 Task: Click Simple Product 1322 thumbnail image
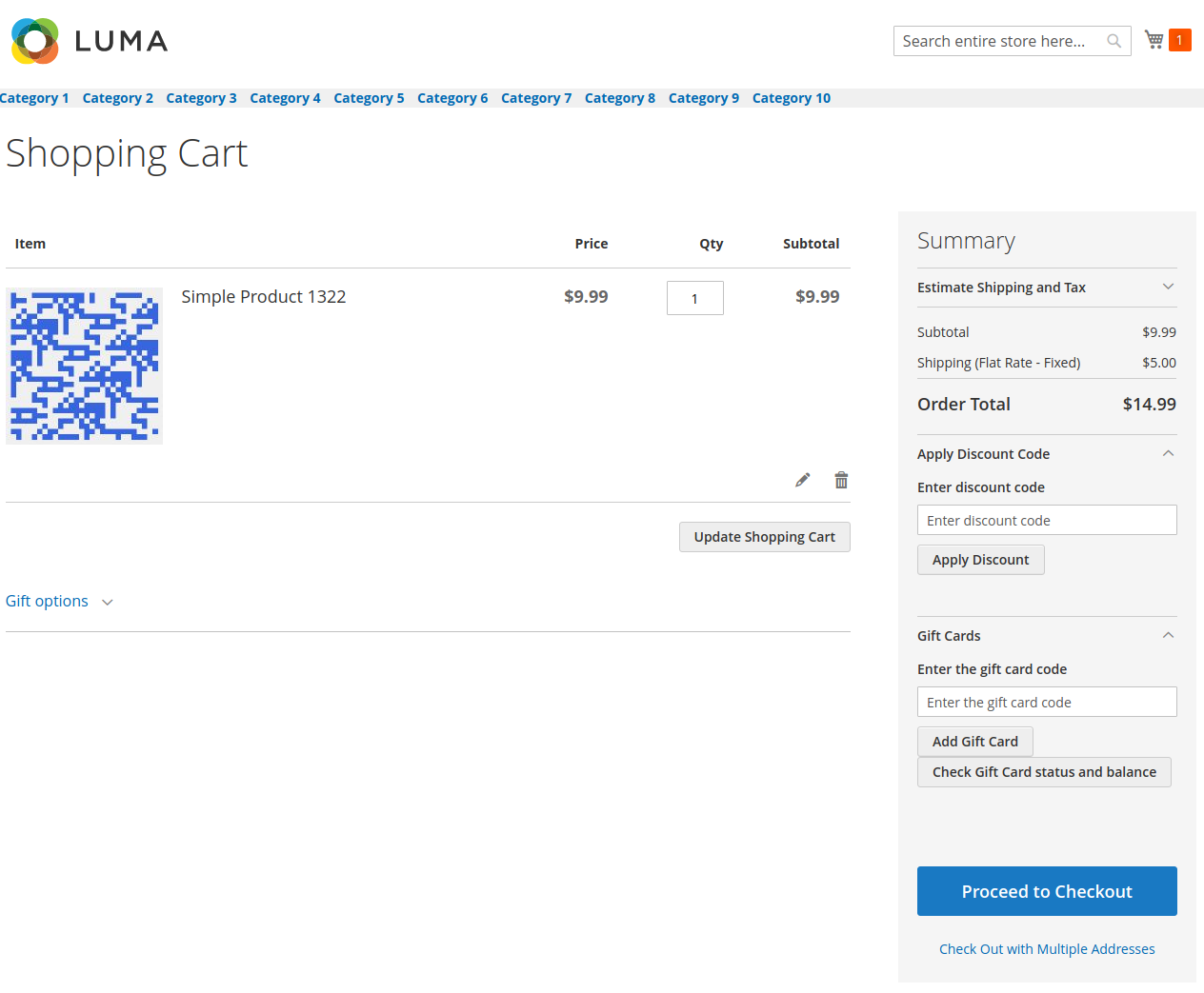point(85,366)
